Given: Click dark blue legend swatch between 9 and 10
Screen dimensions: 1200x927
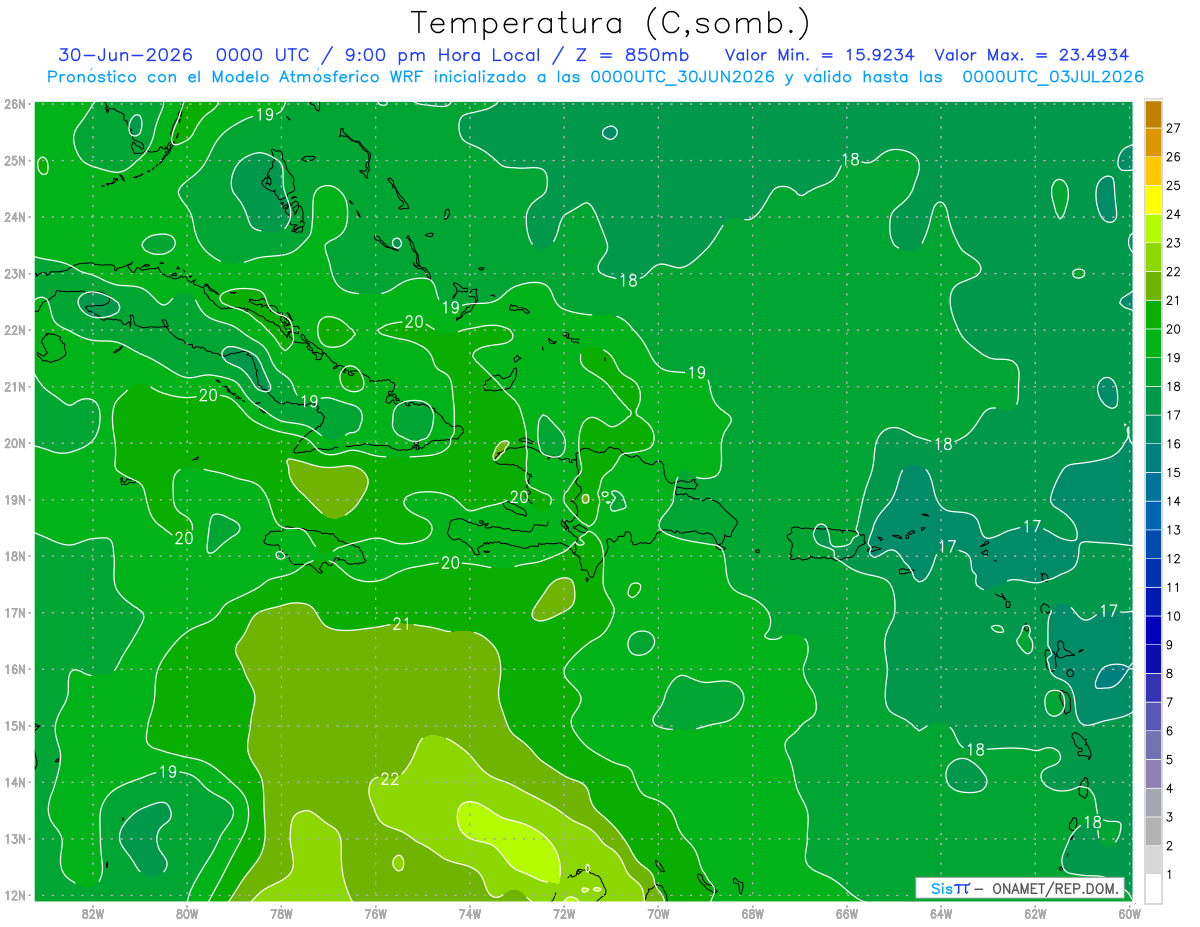Looking at the screenshot, I should [1153, 630].
